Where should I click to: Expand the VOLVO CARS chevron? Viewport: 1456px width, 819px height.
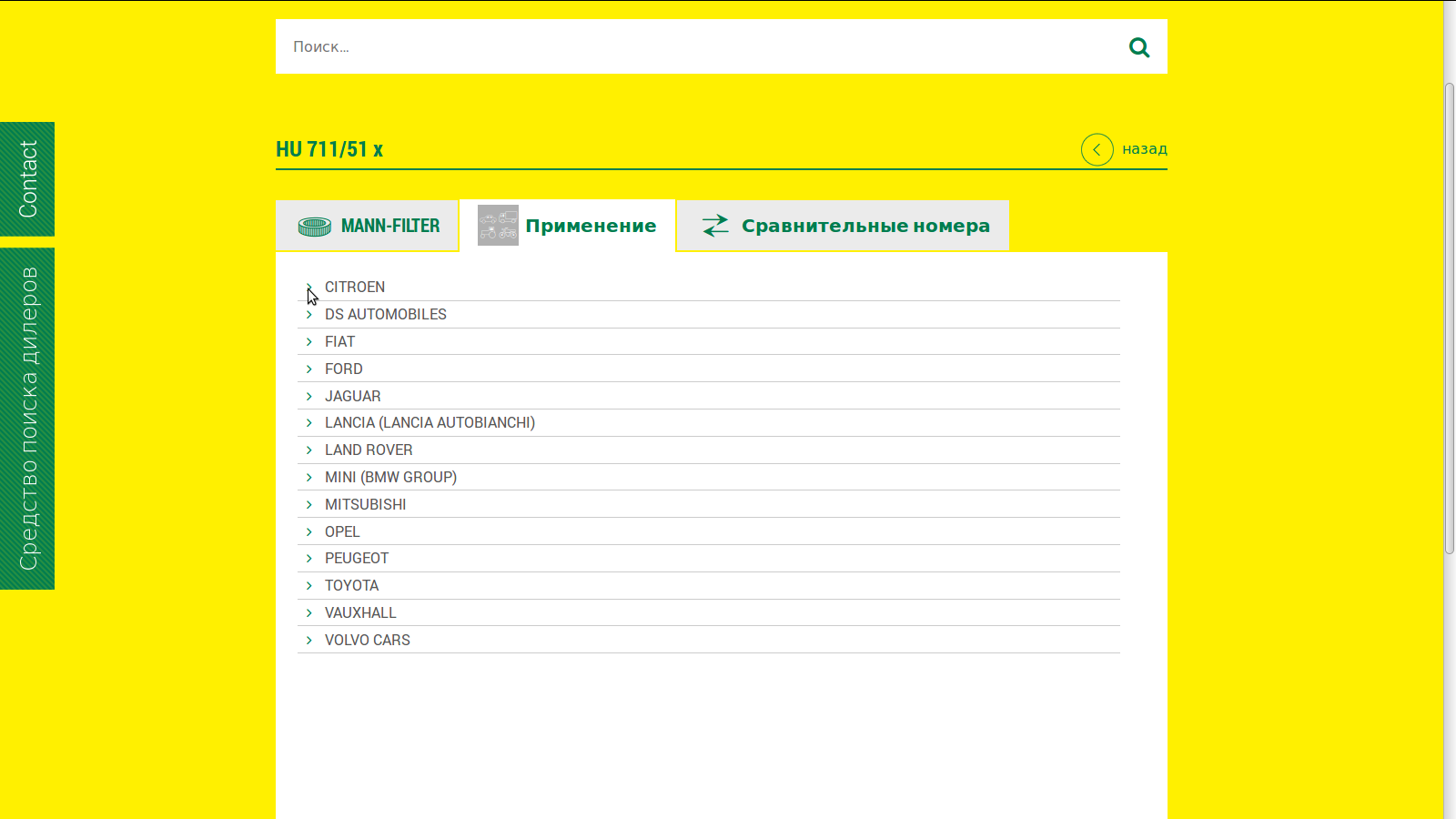[309, 641]
